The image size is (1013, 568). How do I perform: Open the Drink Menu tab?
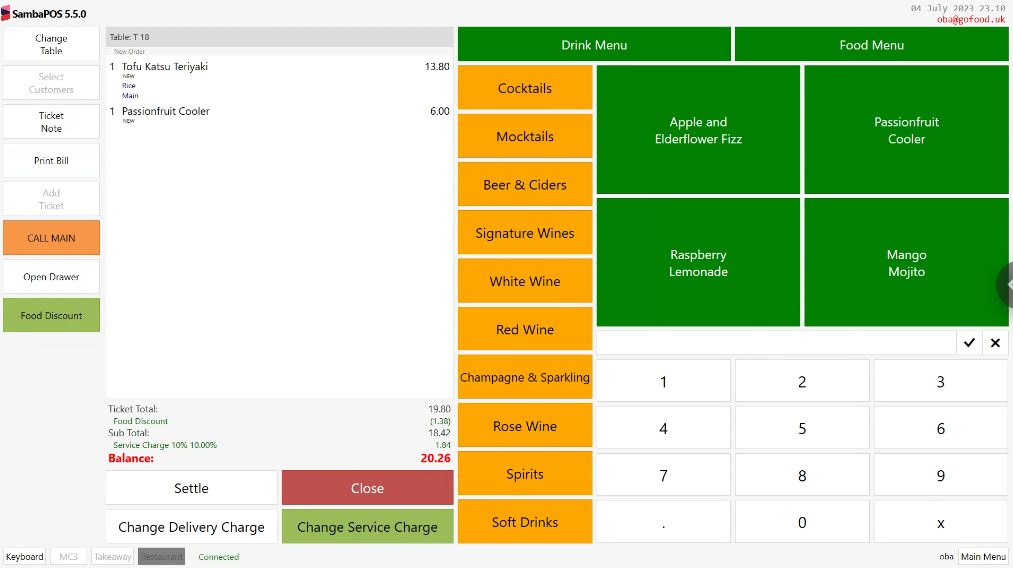click(x=594, y=45)
